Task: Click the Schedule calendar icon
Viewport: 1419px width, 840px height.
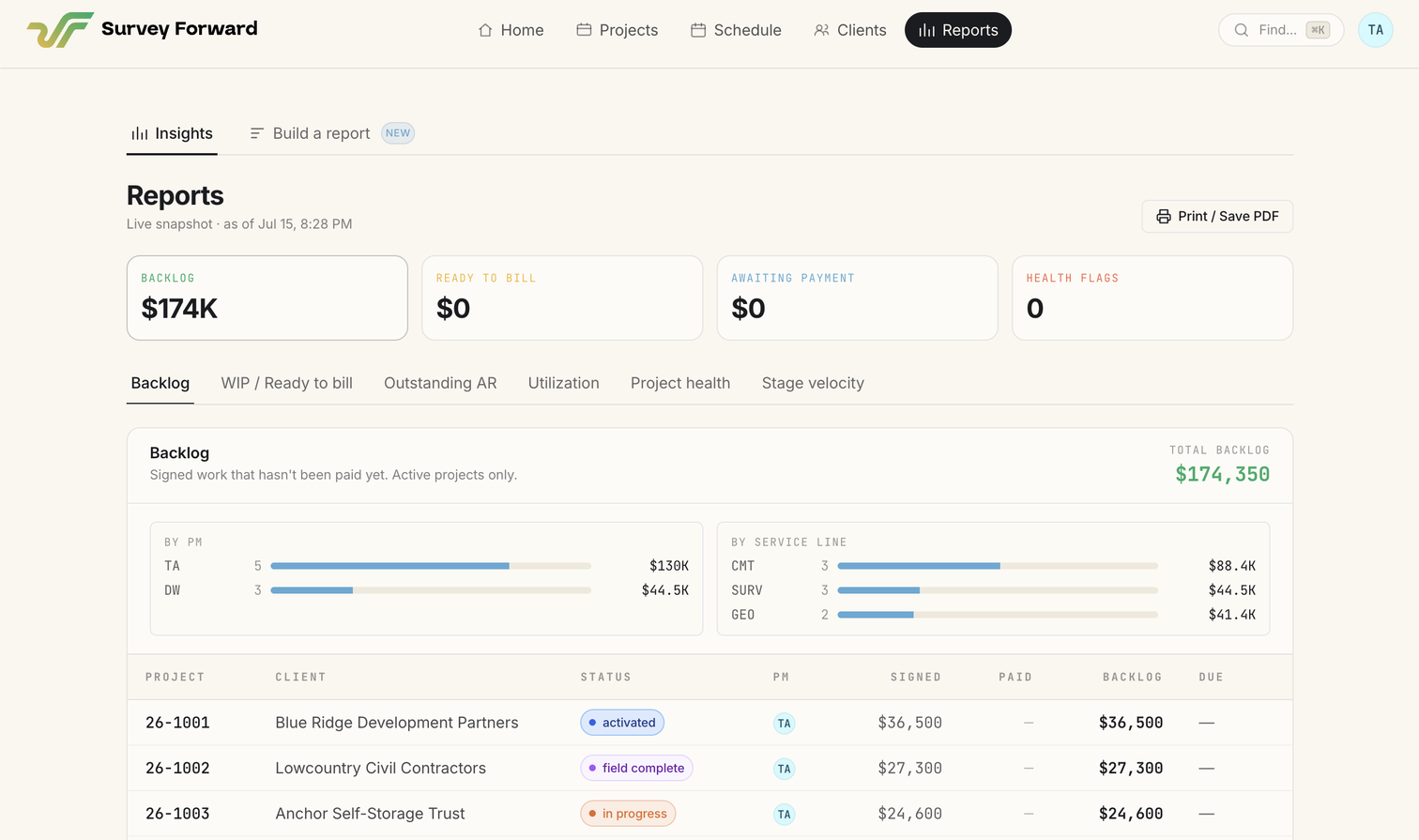Action: [x=698, y=30]
